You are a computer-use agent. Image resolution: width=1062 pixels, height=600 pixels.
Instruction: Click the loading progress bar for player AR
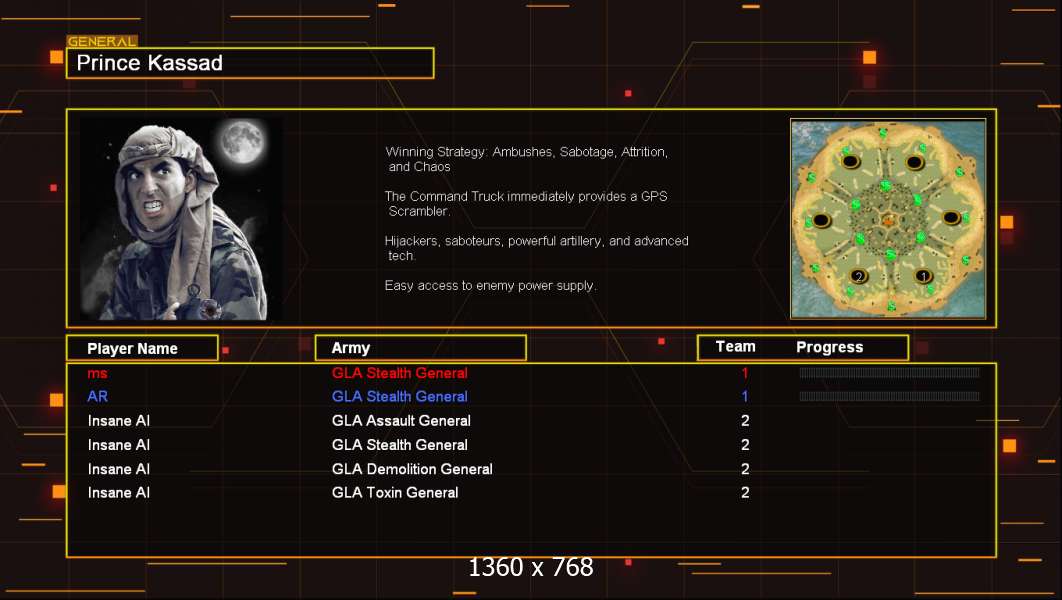coord(889,396)
